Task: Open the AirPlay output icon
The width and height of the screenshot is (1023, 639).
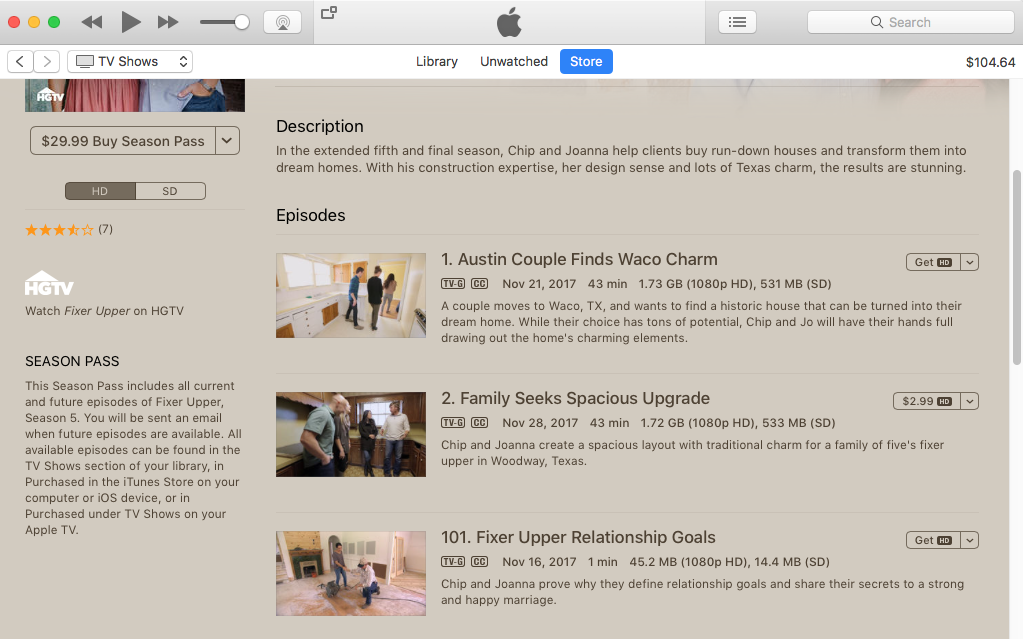Action: [282, 22]
